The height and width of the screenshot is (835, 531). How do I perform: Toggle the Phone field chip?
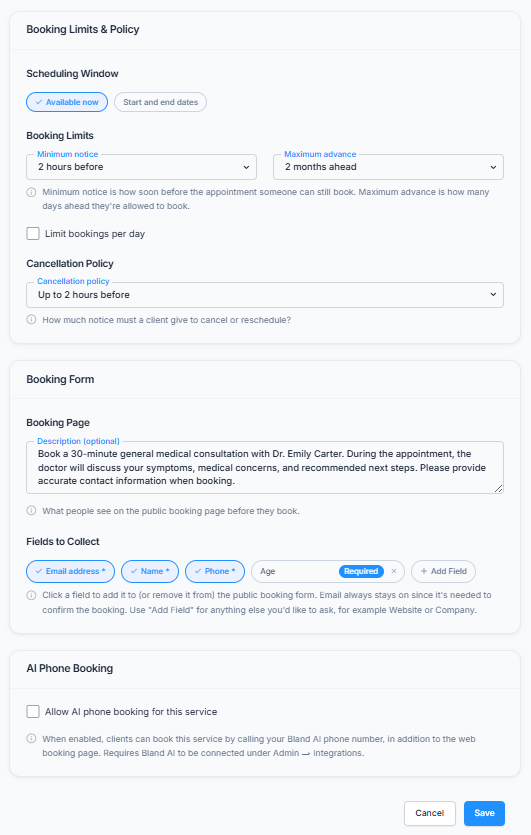click(215, 571)
